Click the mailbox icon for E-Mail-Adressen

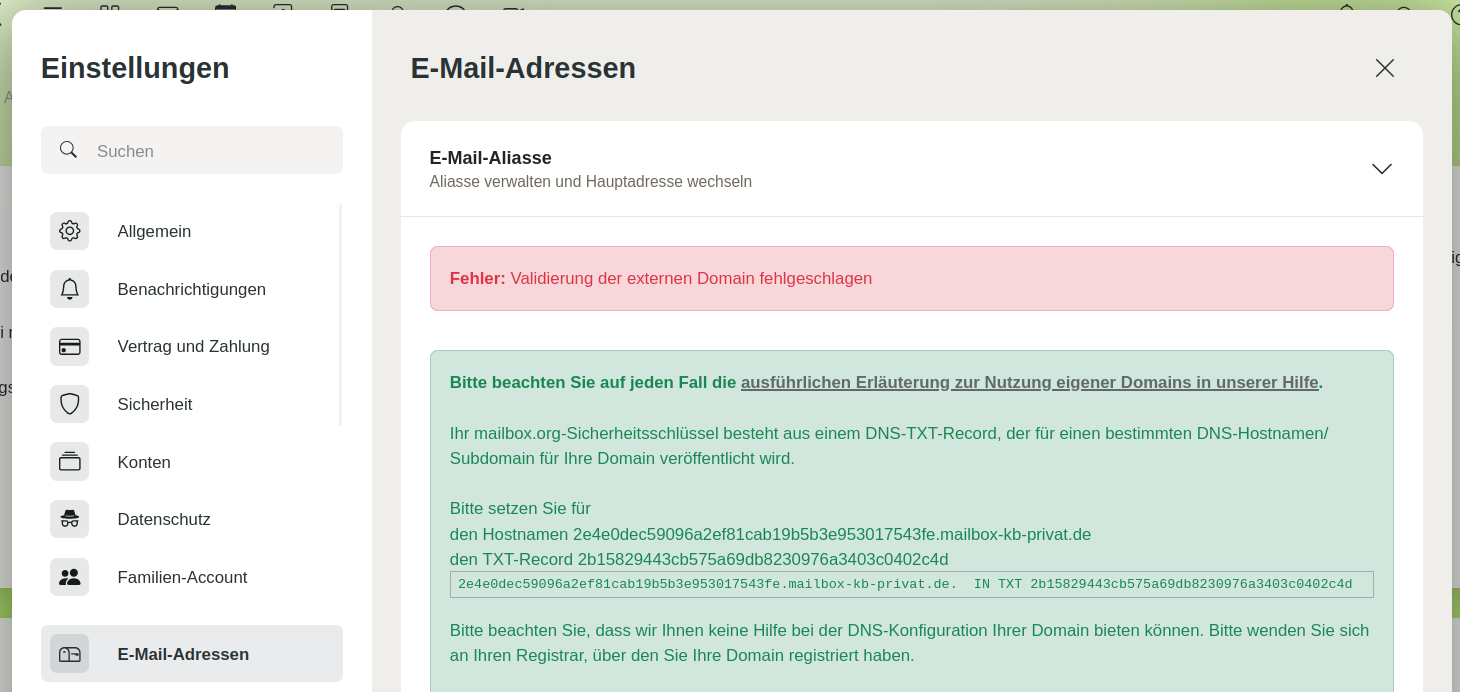(69, 654)
